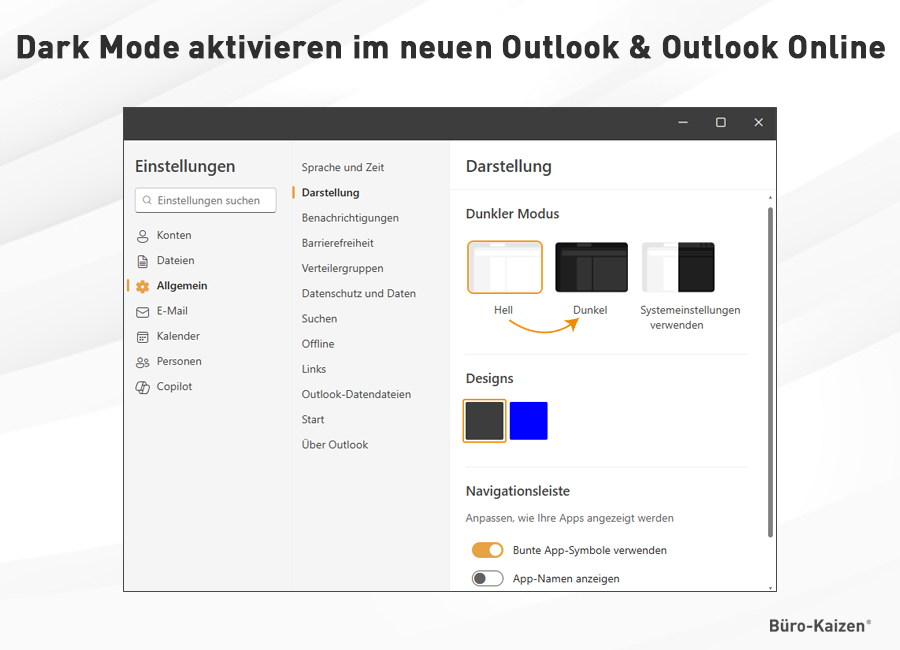Select the Hell theme thumbnail
Viewport: 900px width, 650px height.
point(505,267)
